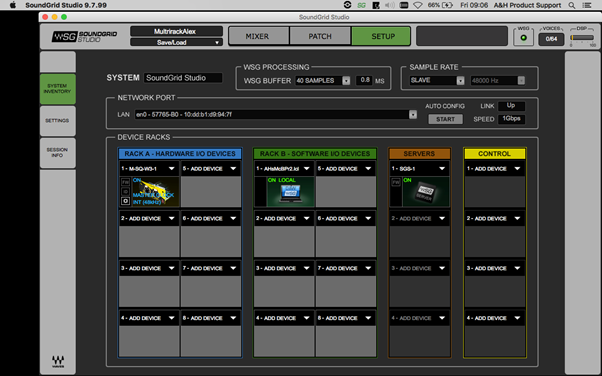Open the Settings sidebar page
This screenshot has height=376, width=602.
pos(58,121)
